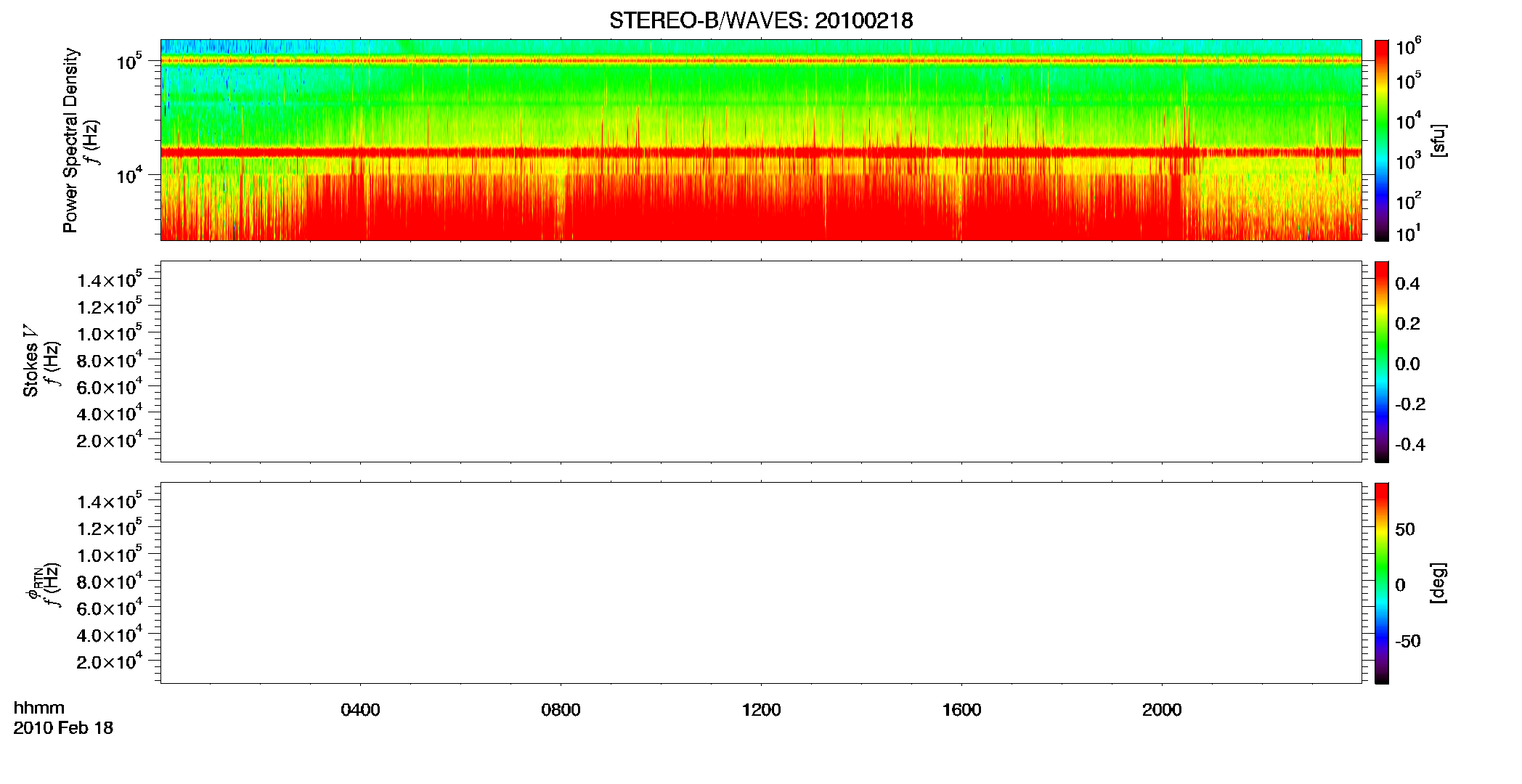This screenshot has width=1522, height=784.
Task: Click the 4.0×10^4 tick on phi RTN panel
Action: tap(110, 635)
